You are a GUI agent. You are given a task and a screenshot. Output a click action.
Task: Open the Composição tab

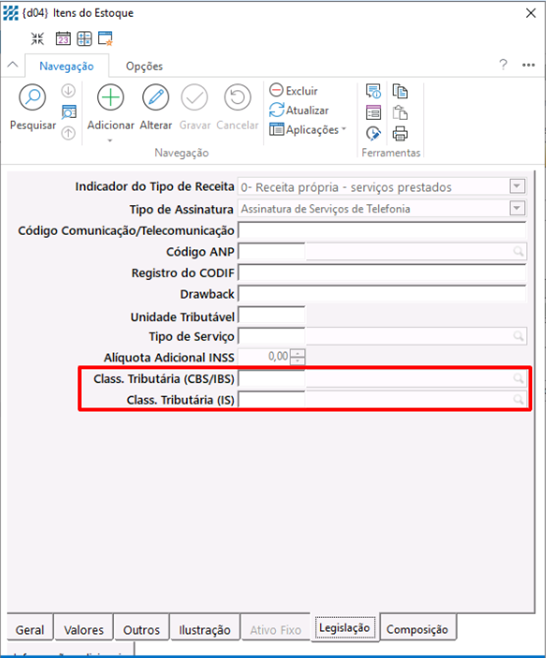(x=417, y=628)
